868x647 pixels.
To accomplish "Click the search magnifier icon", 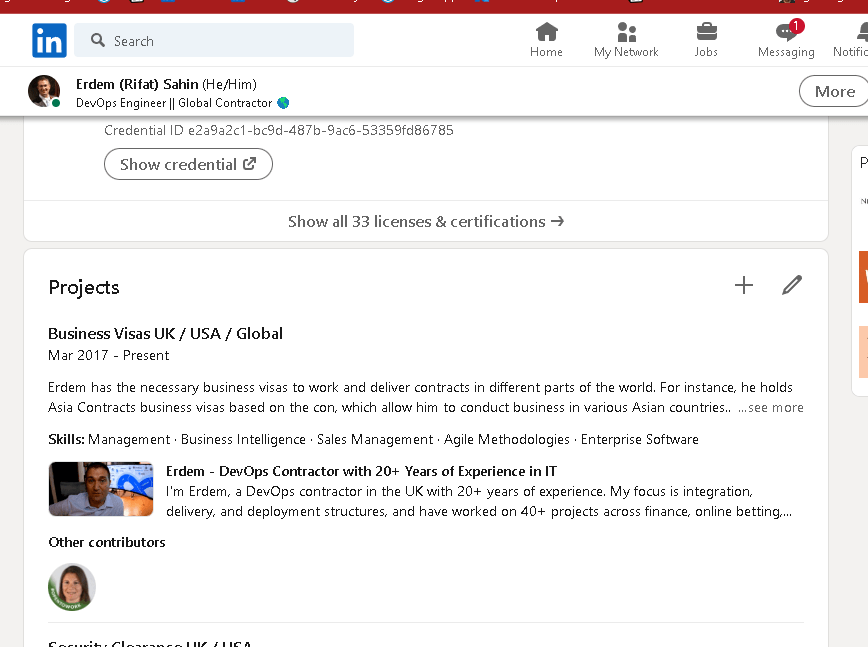I will click(98, 40).
